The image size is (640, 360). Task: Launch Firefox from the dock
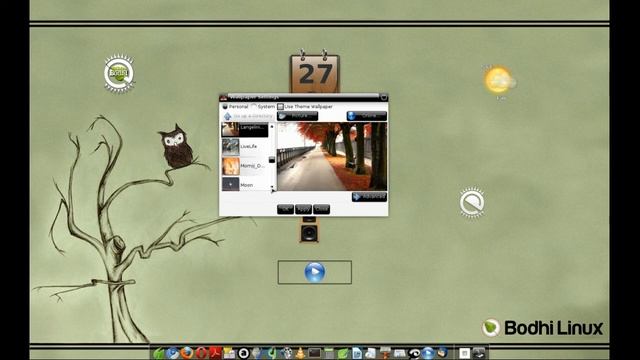[187, 353]
